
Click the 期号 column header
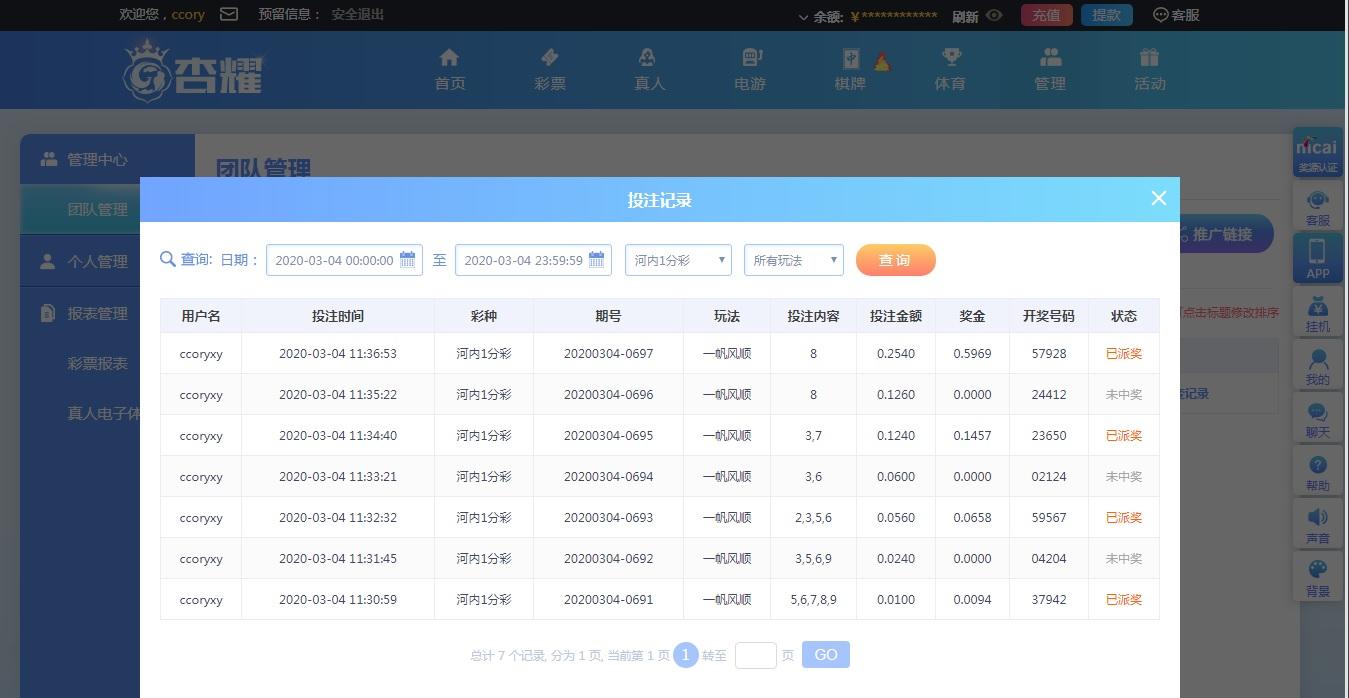(x=608, y=316)
